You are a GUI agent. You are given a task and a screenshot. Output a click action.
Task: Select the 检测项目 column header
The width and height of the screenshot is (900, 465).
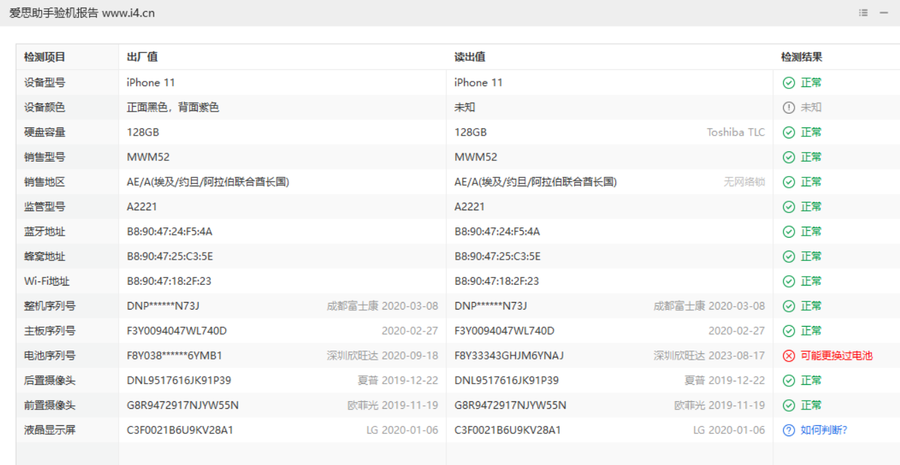tap(44, 57)
